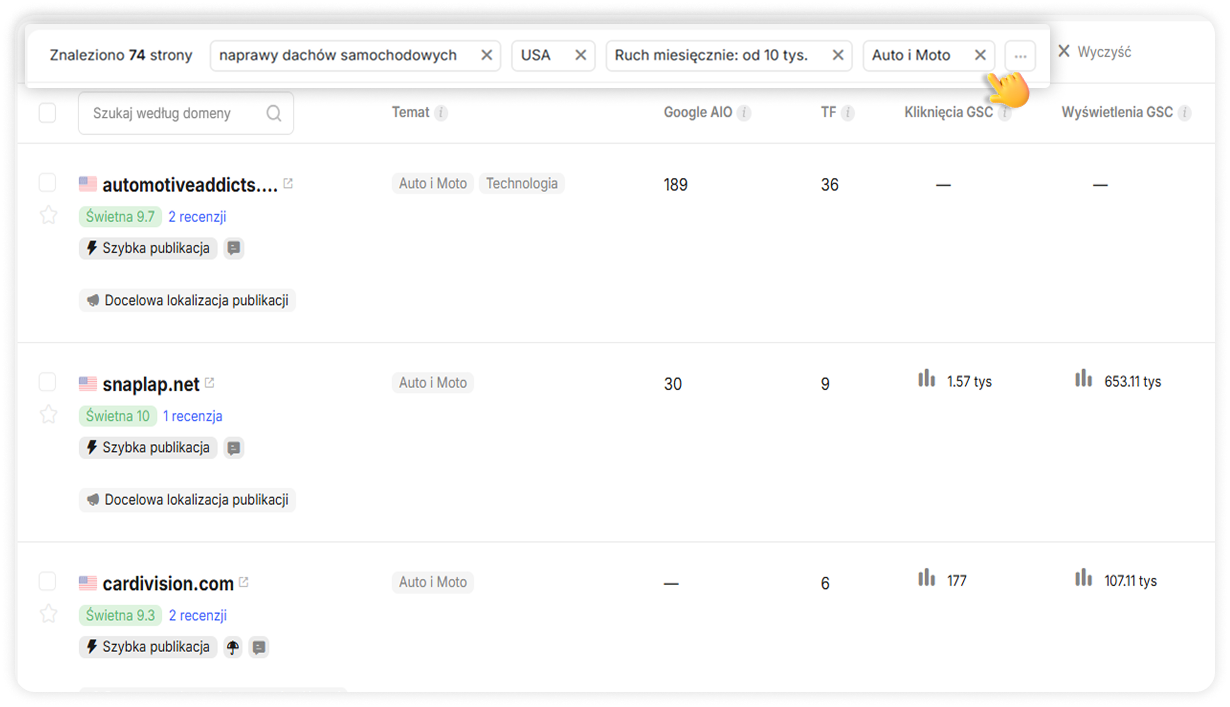Click external link icon beside cardivision.com

(244, 582)
